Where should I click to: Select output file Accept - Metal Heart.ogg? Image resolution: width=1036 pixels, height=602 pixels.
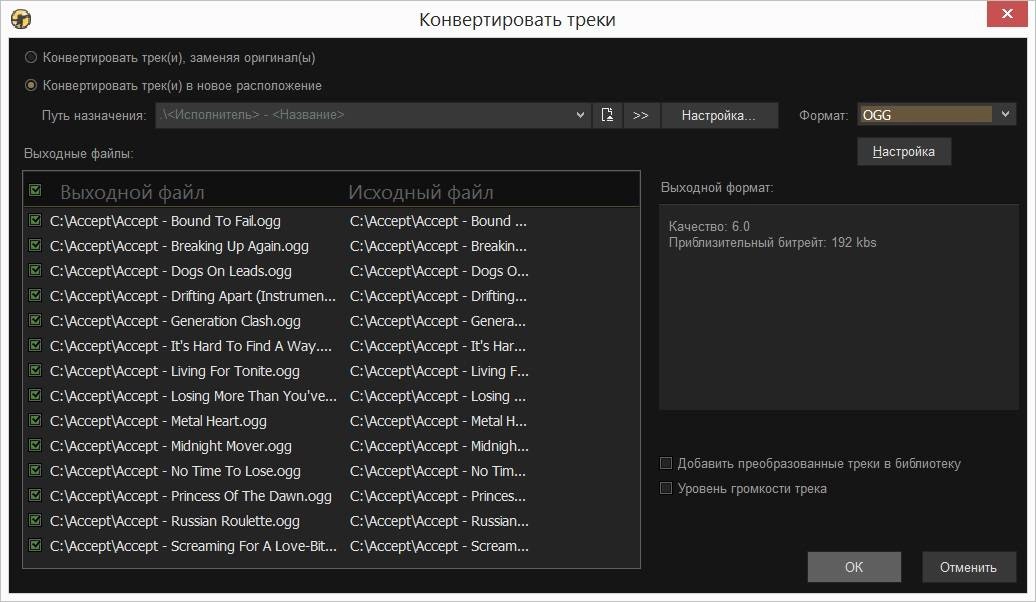[x=159, y=421]
